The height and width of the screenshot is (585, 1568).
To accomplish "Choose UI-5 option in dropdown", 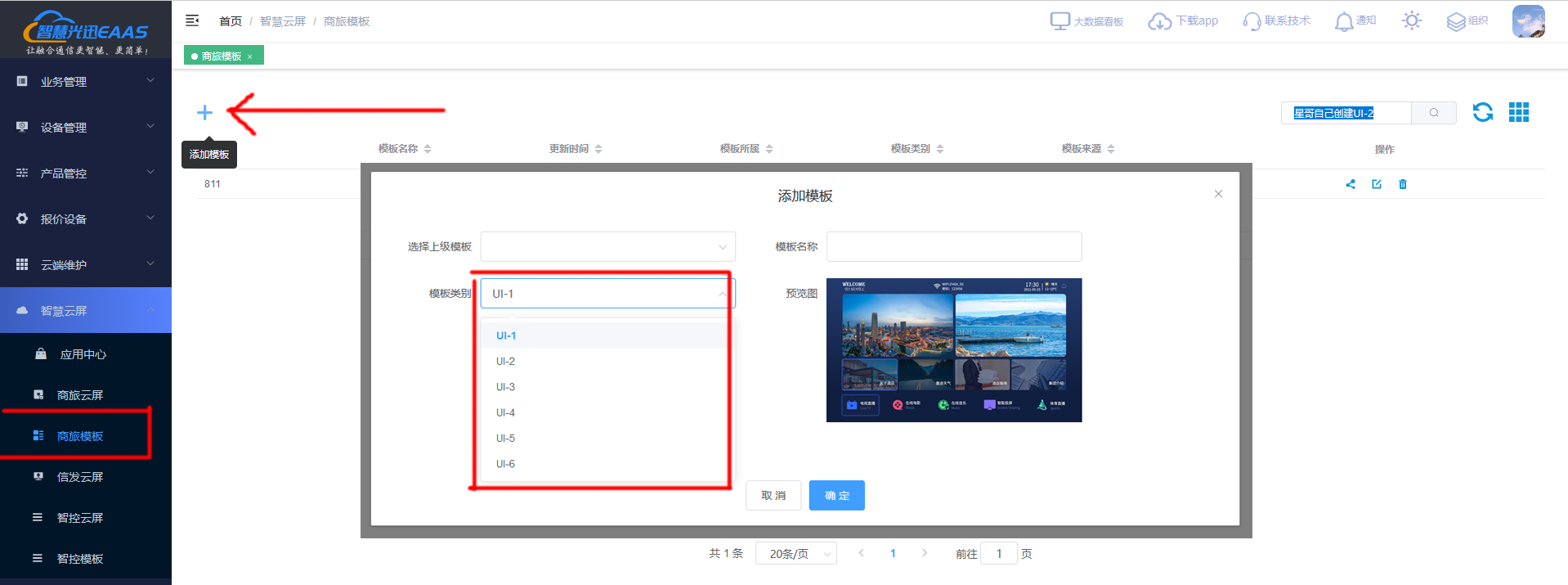I will point(505,439).
